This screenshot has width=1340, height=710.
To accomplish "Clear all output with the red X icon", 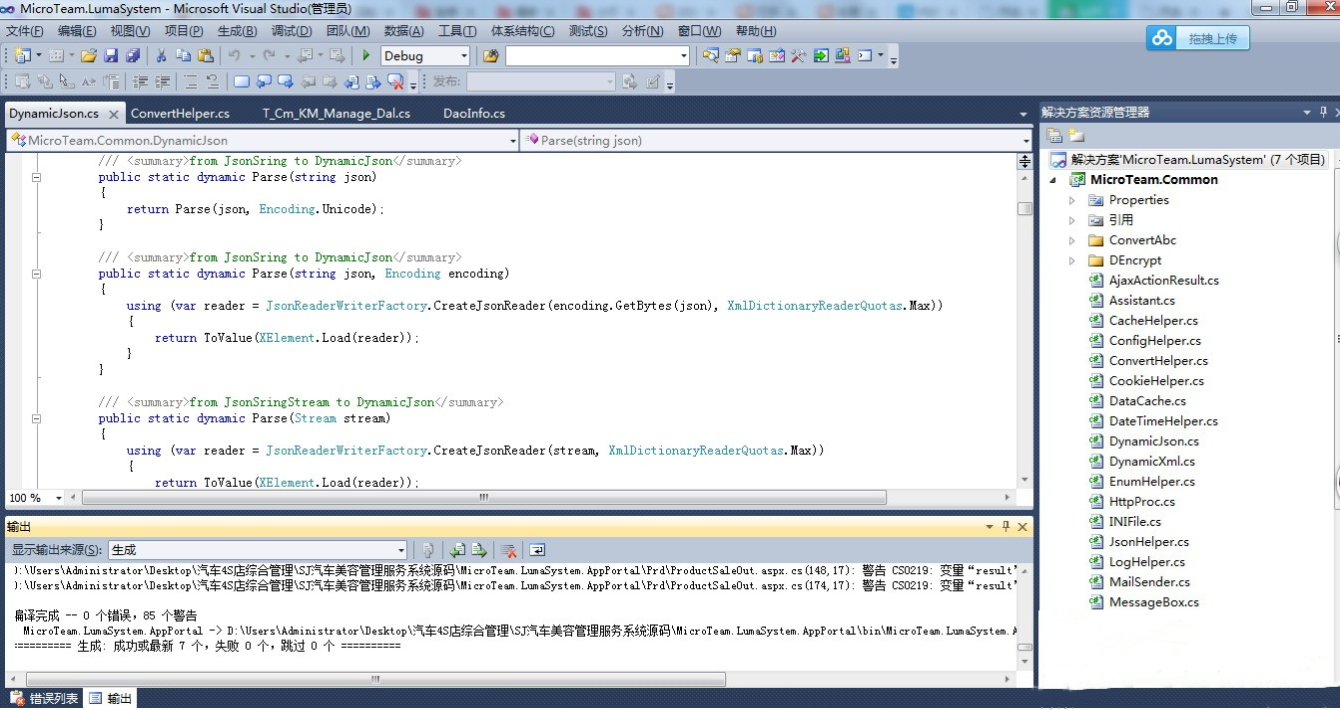I will 509,550.
